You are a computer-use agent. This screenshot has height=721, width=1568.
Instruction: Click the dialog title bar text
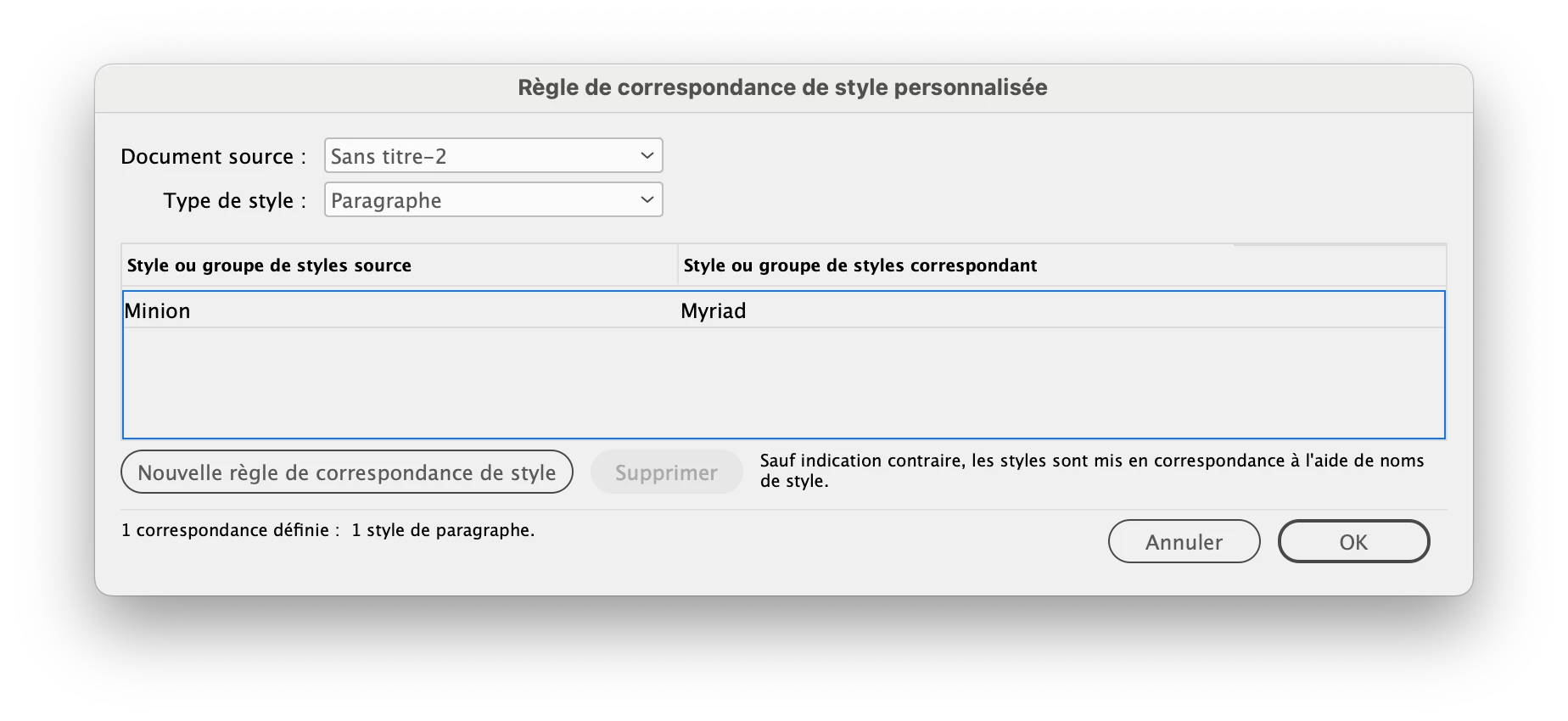[782, 87]
